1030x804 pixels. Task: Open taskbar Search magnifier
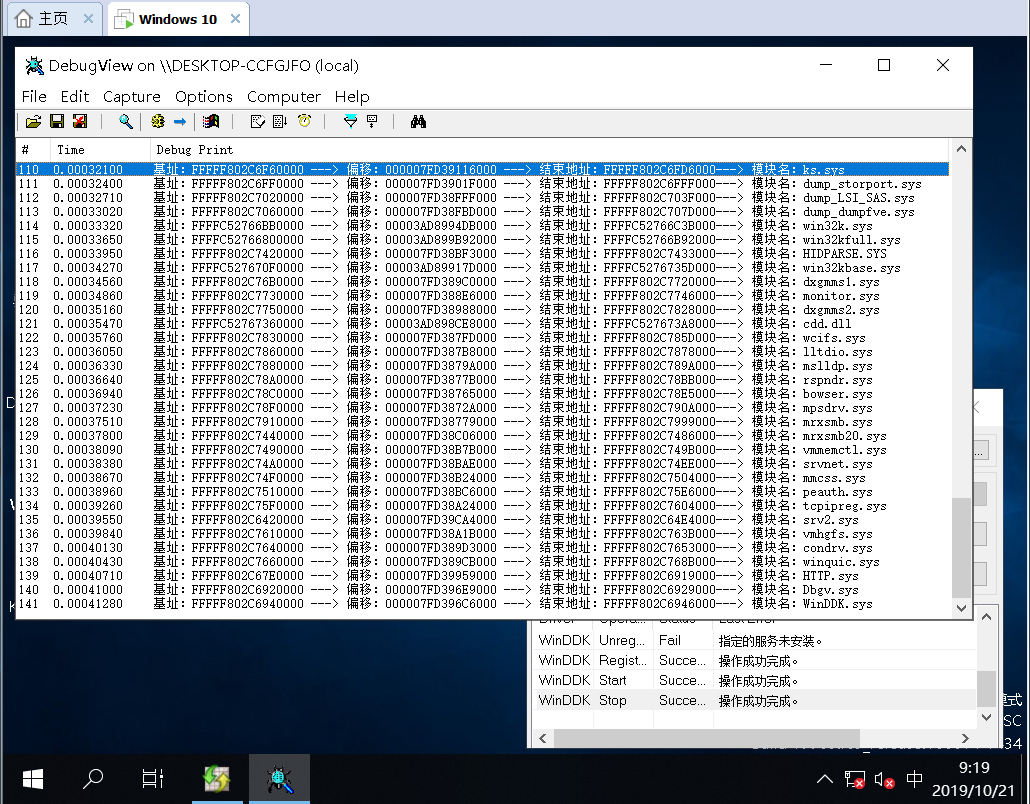(x=93, y=779)
